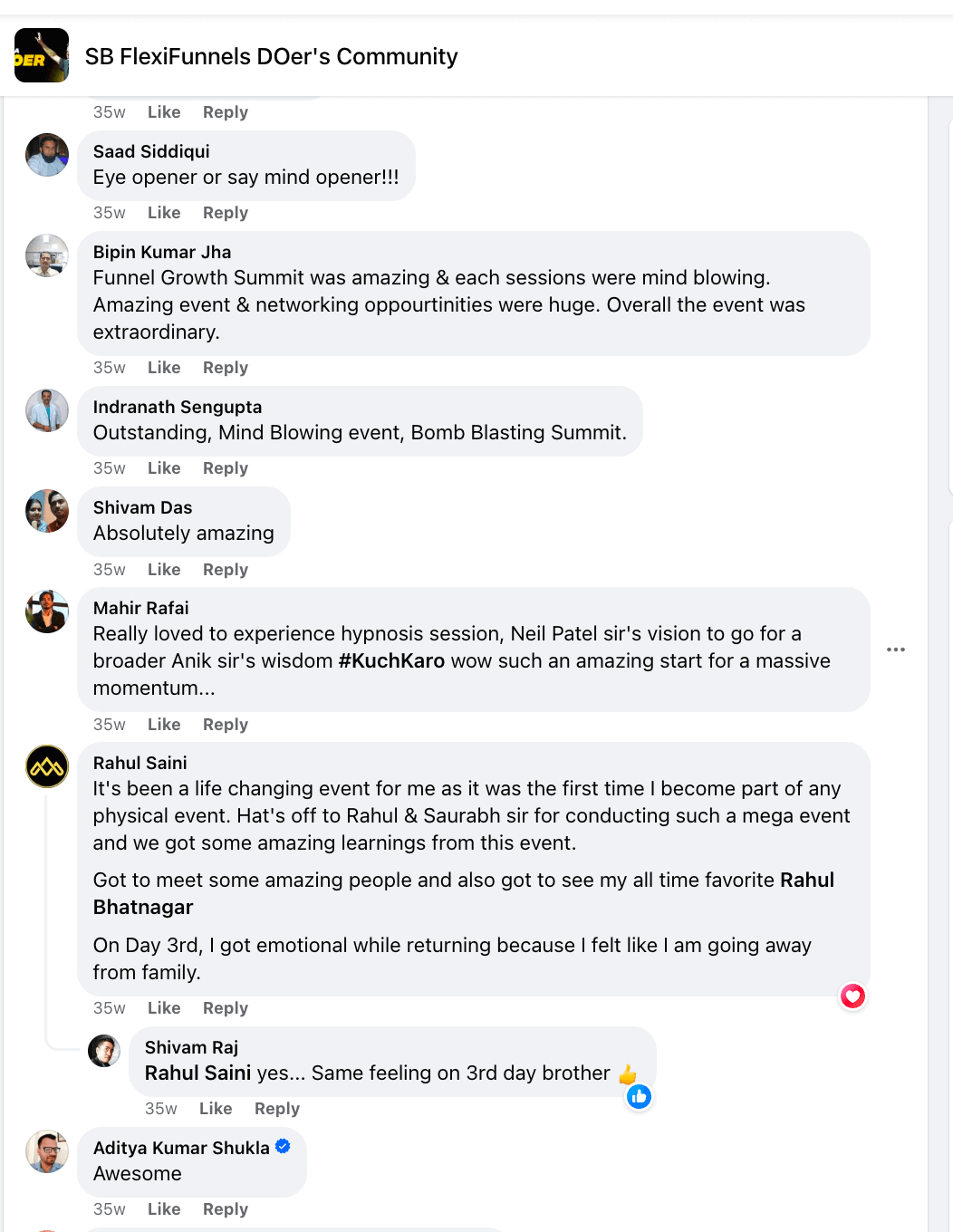
Task: Open the 35w timestamp under Shivam Das's comment
Action: [110, 570]
